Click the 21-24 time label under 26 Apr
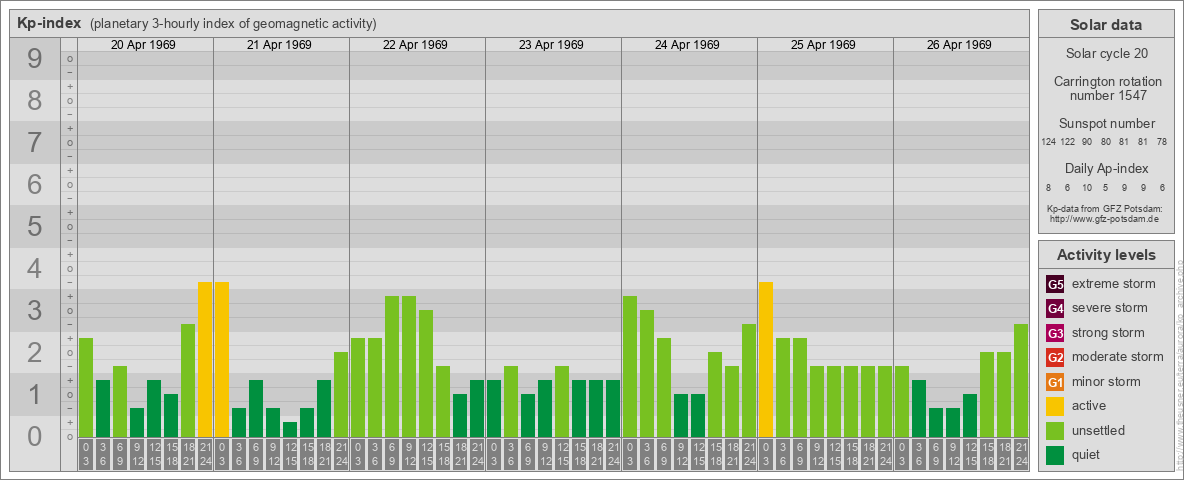 1021,454
